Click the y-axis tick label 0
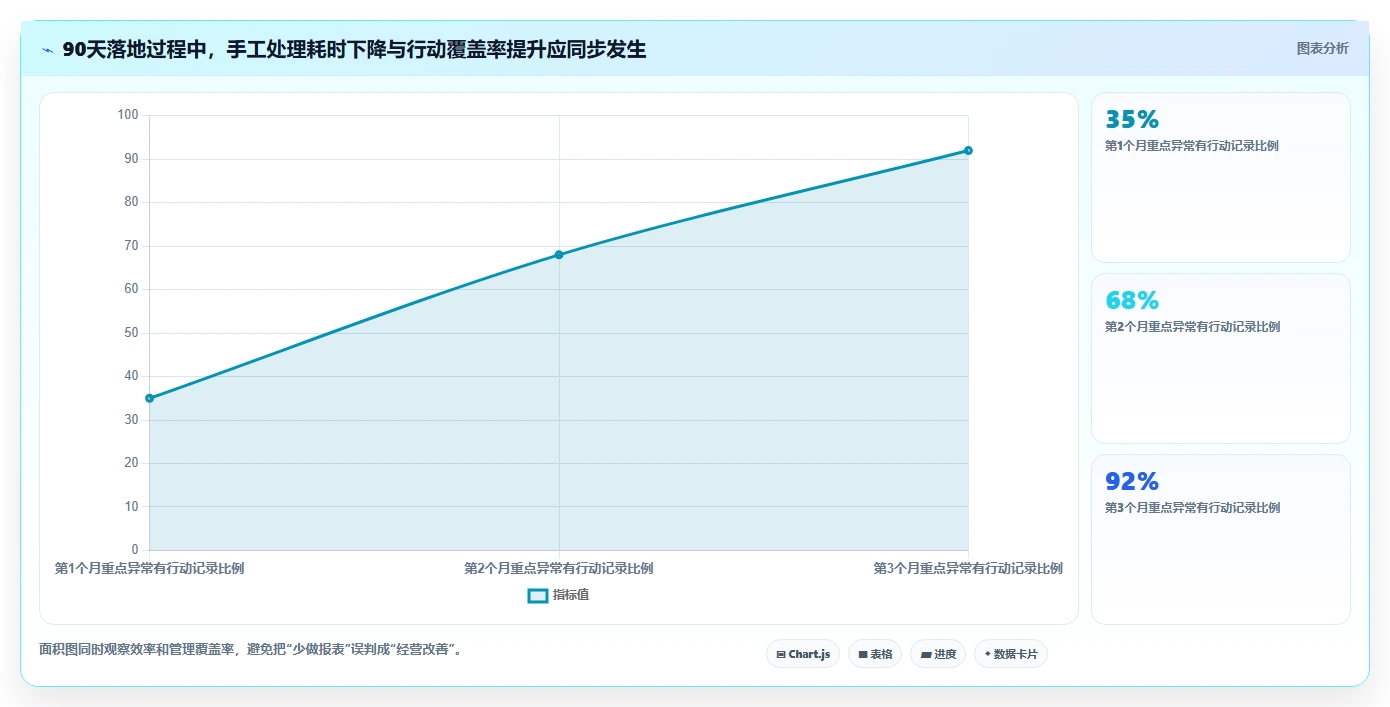This screenshot has width=1390, height=707. pos(135,550)
